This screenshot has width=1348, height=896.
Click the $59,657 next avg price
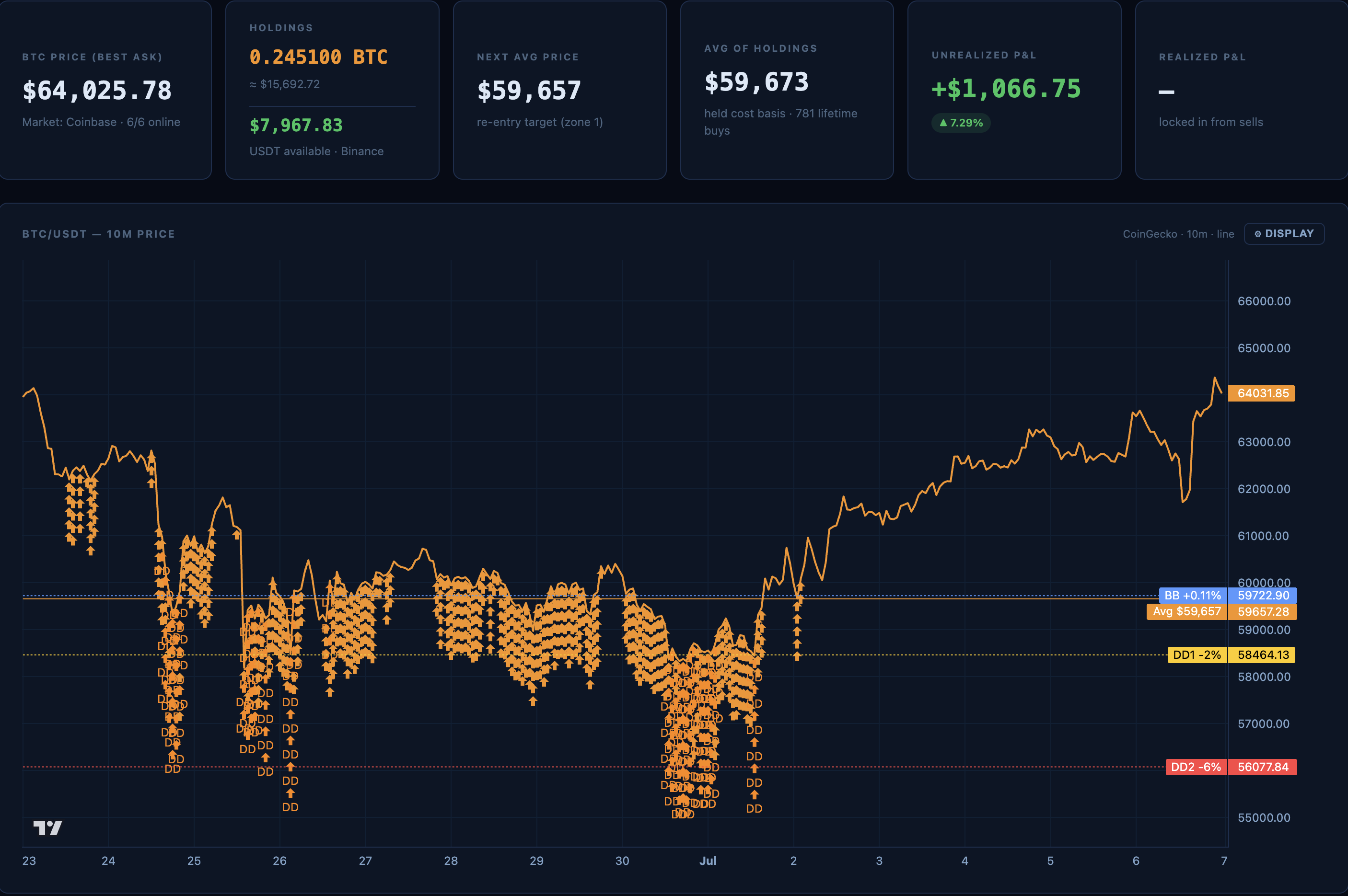click(x=529, y=90)
